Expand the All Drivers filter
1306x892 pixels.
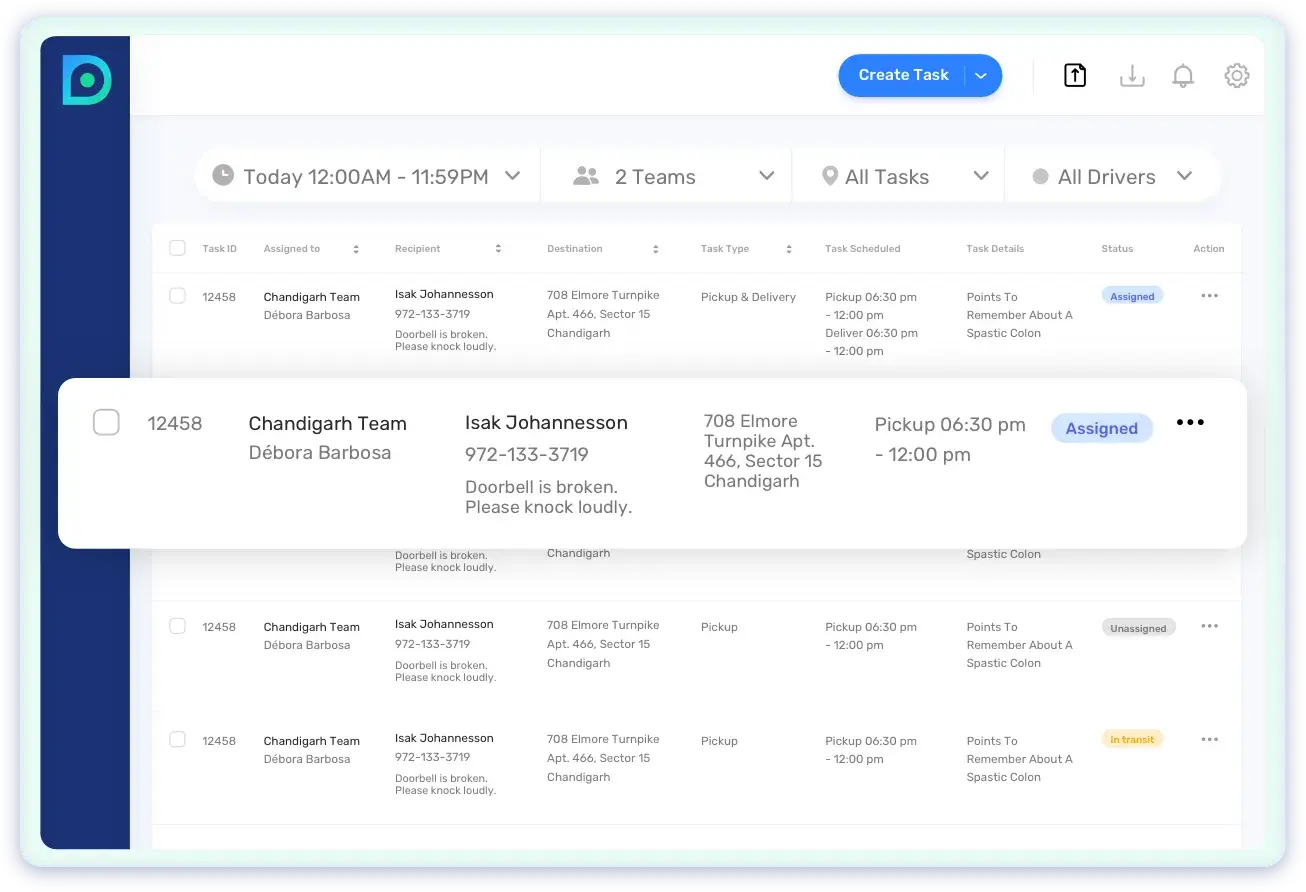tap(1112, 177)
